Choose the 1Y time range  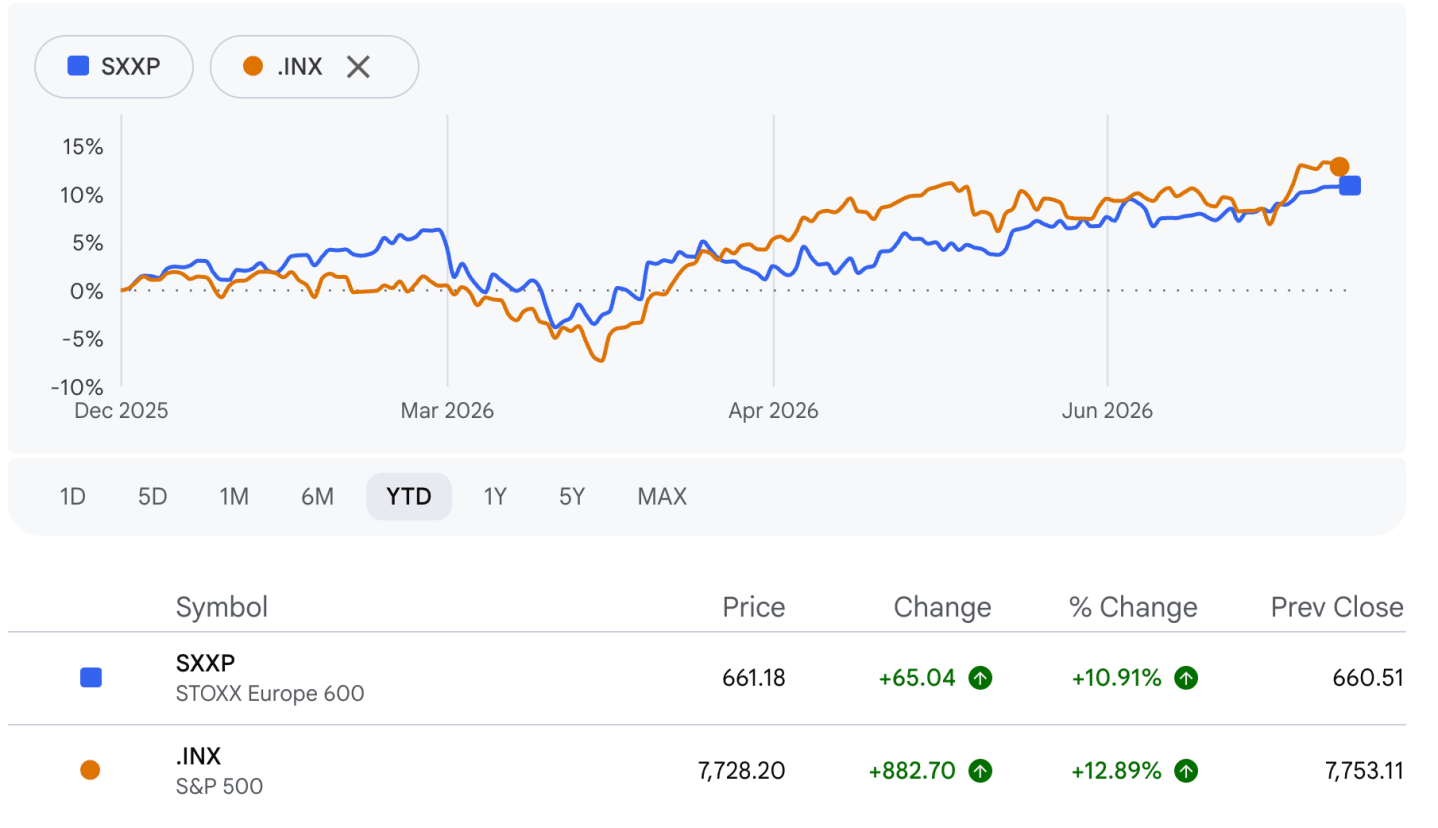[x=495, y=496]
